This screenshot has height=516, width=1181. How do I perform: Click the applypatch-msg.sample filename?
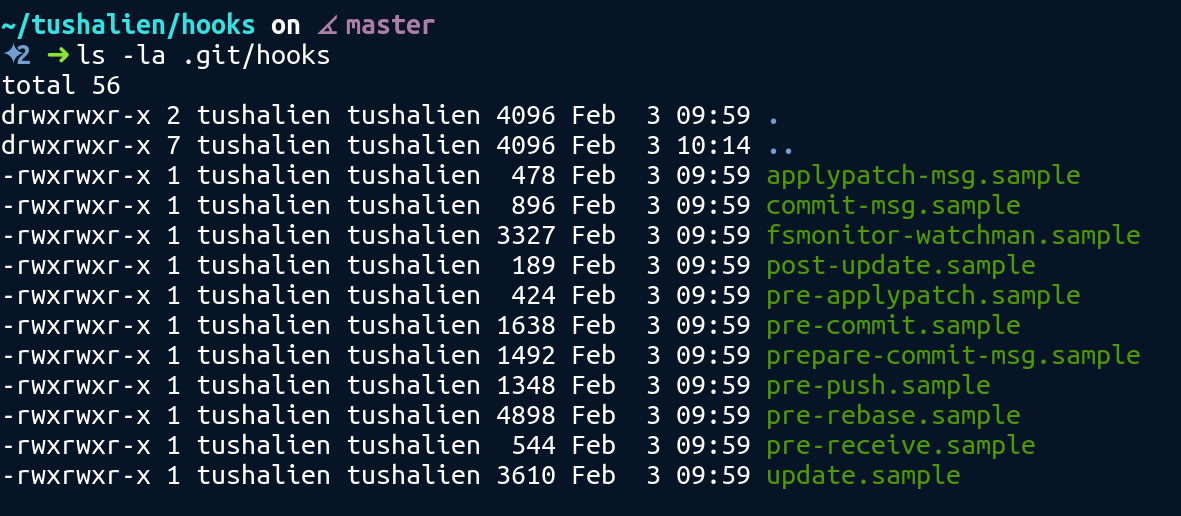pos(923,176)
